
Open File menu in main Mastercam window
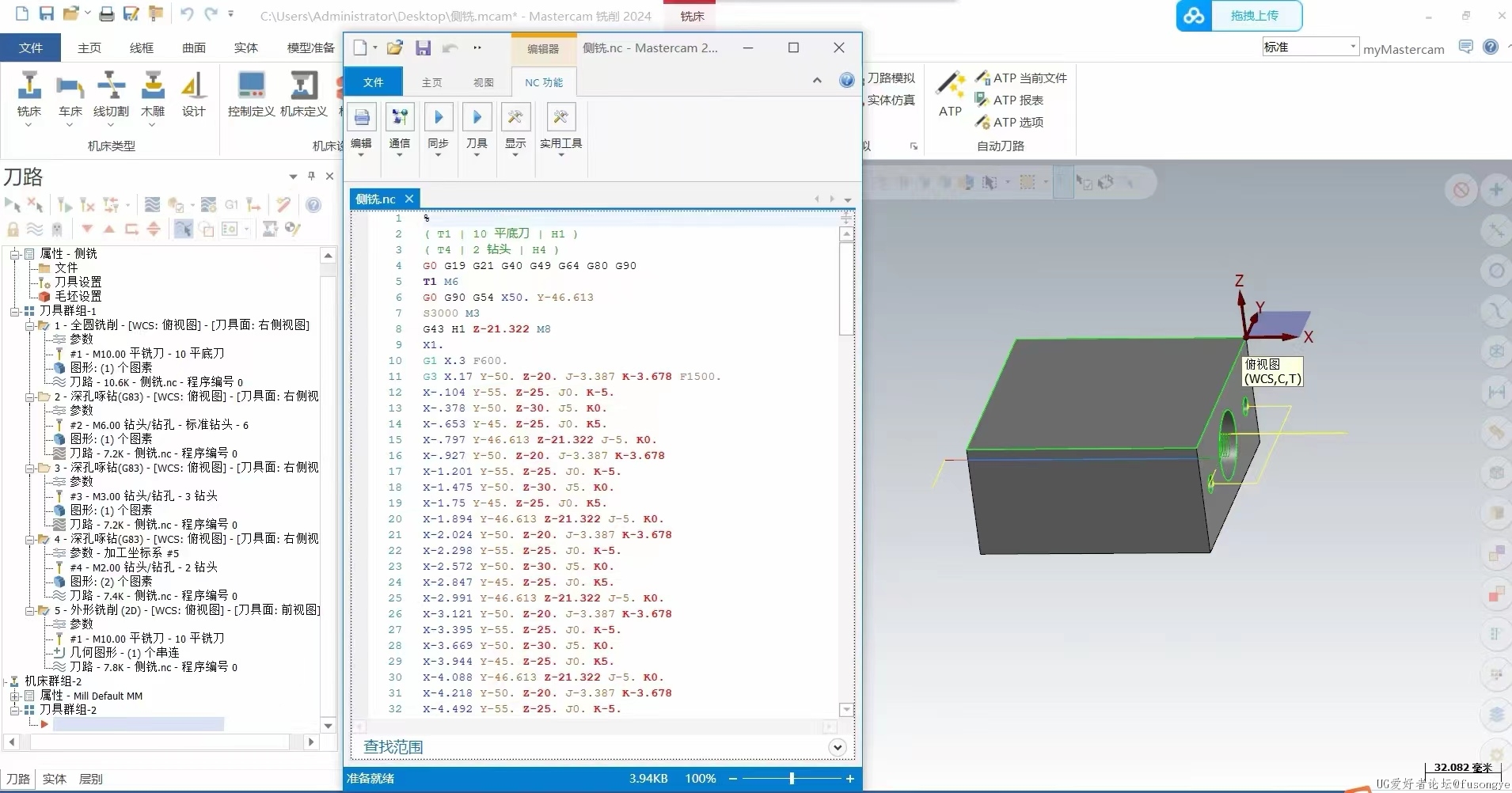click(31, 47)
